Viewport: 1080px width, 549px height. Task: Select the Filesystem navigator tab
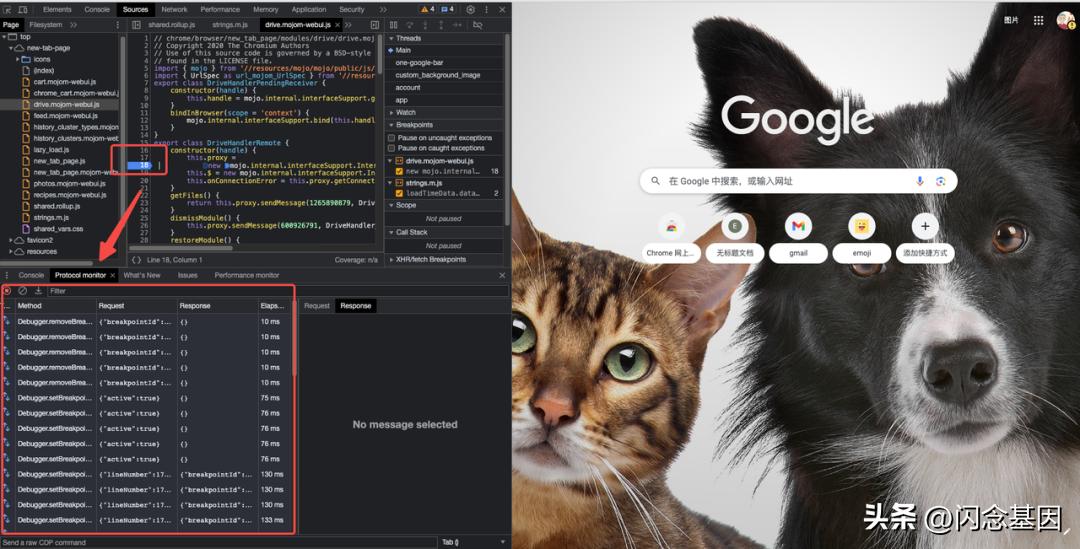(45, 25)
